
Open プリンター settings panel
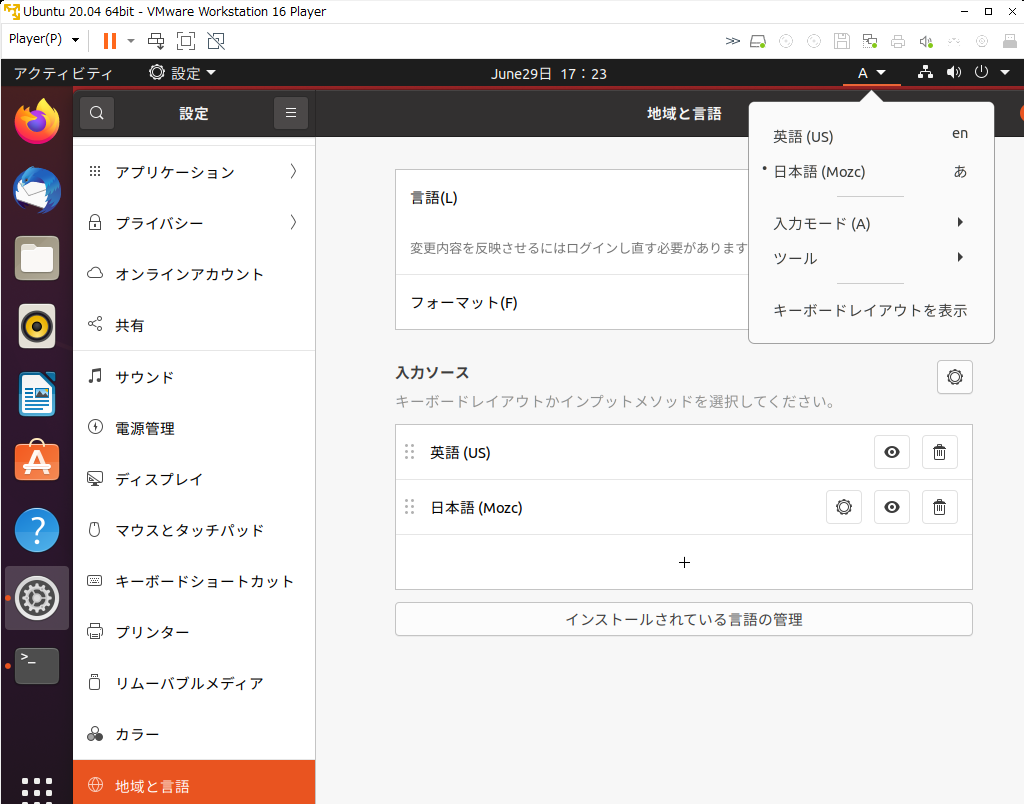194,632
